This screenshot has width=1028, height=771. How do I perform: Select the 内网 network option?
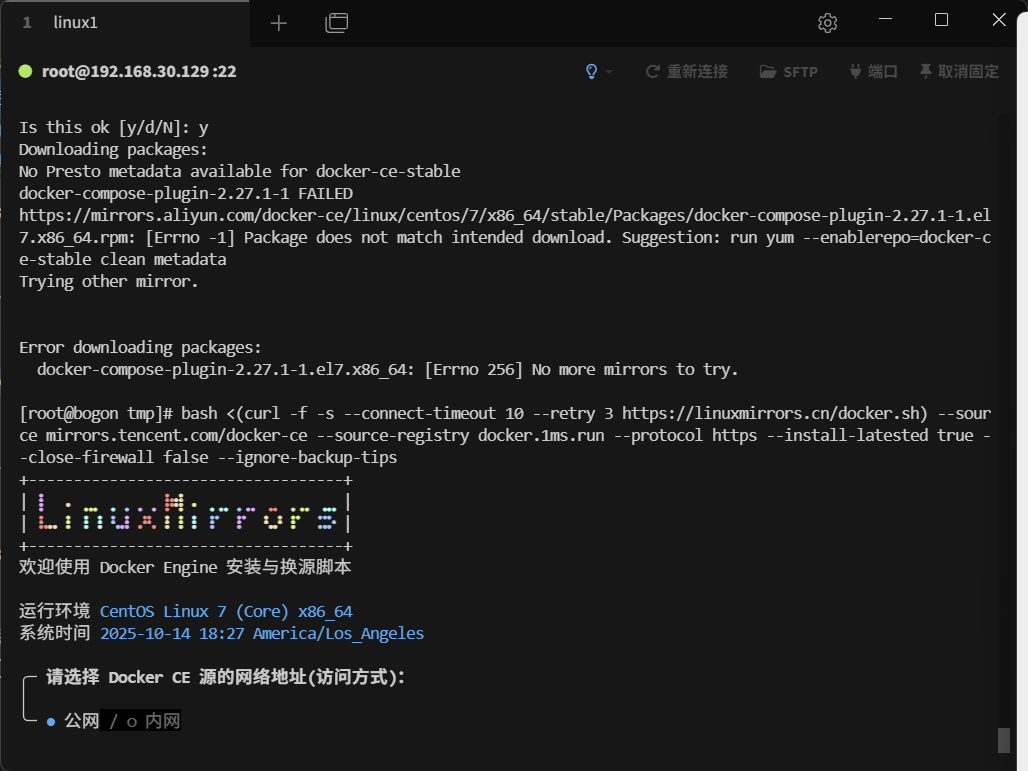(x=164, y=720)
